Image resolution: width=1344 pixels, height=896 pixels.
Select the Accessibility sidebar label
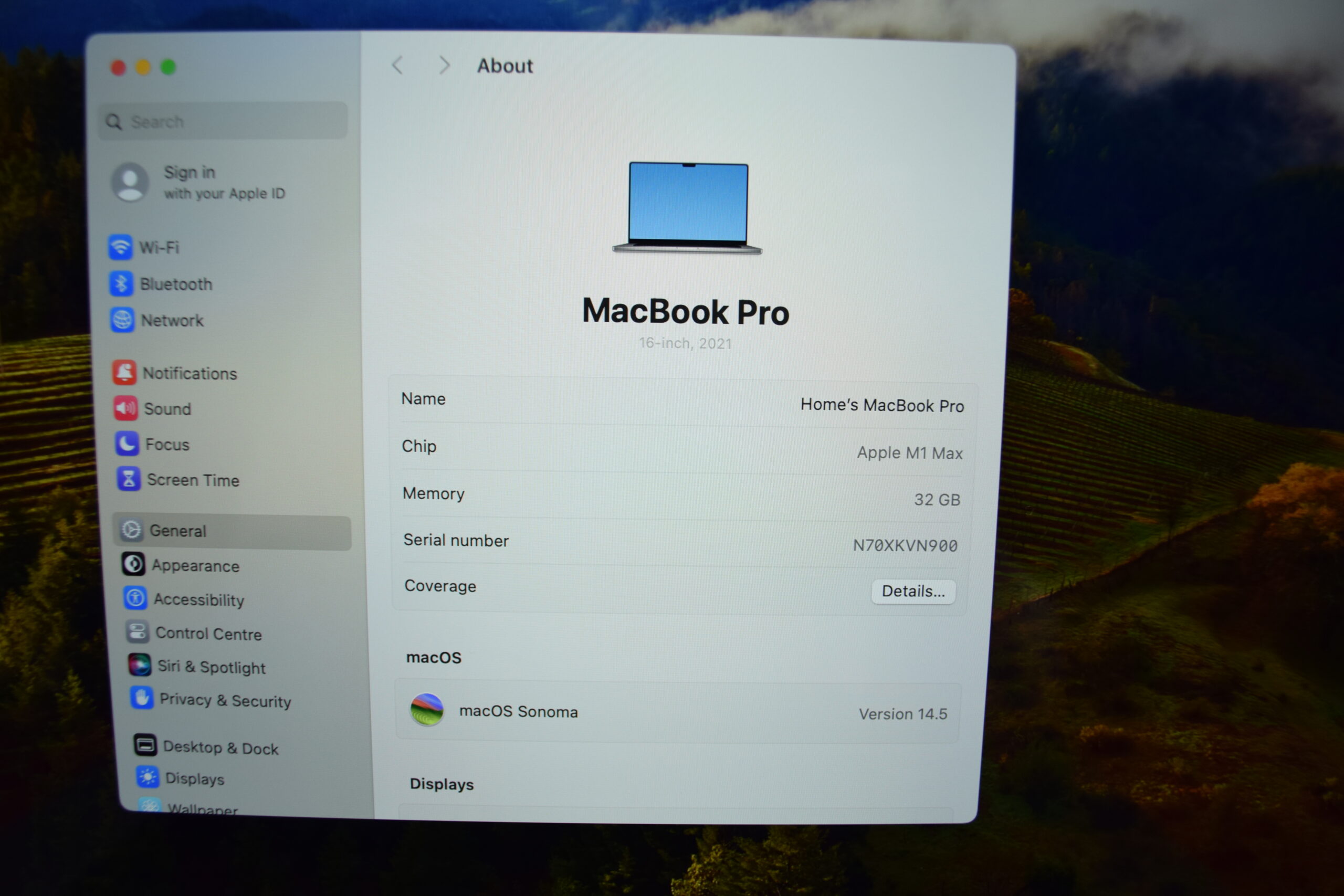coord(199,599)
